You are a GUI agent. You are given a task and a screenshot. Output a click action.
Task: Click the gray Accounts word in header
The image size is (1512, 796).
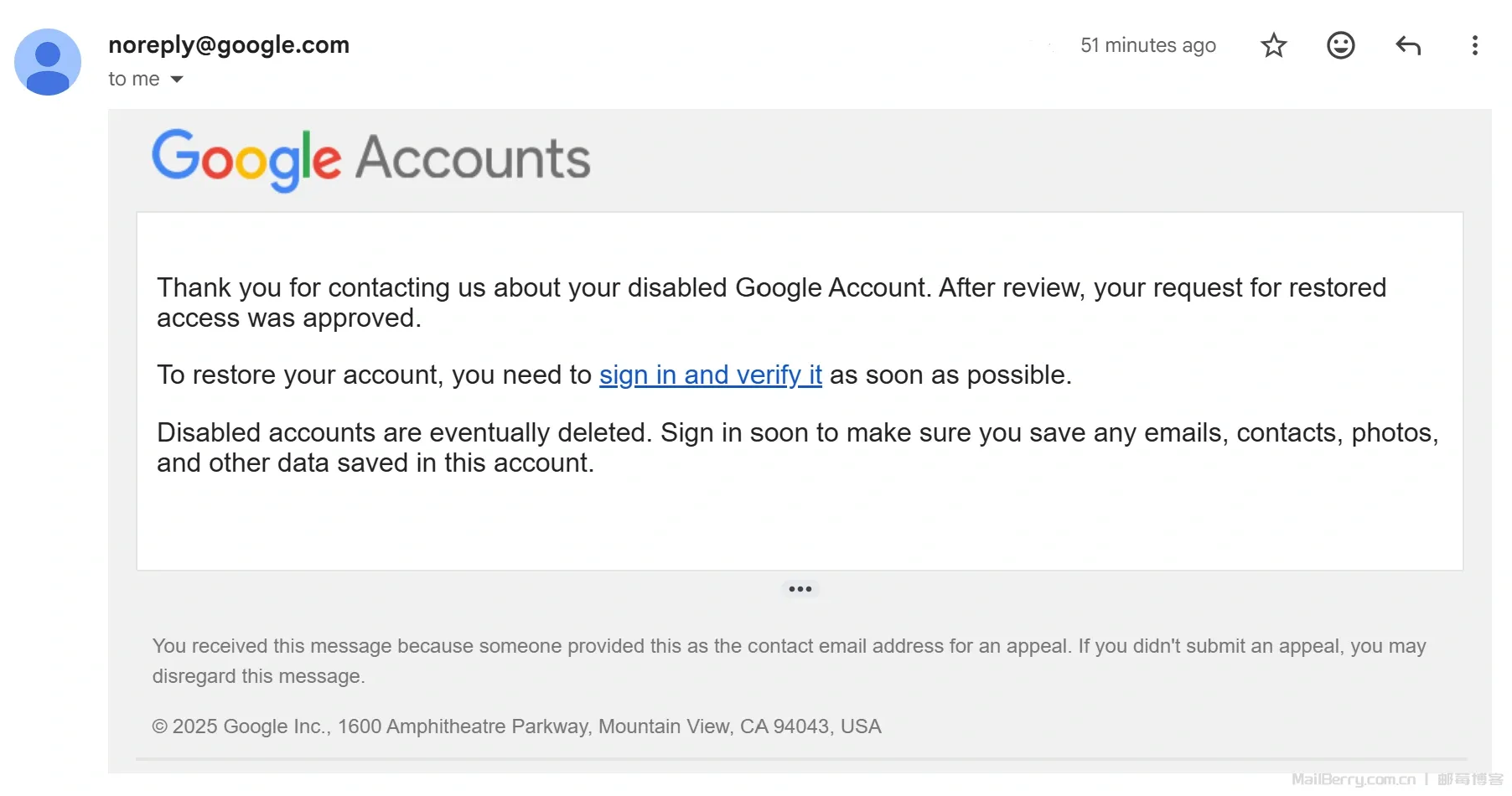(473, 158)
